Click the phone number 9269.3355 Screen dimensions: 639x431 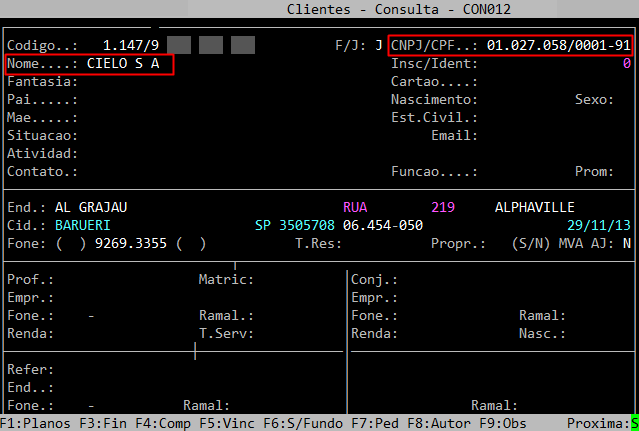(130, 243)
